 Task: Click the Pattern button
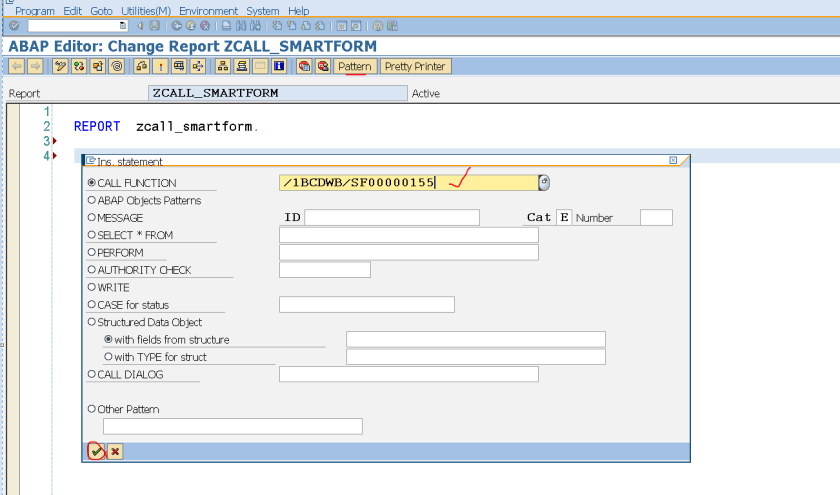(354, 67)
